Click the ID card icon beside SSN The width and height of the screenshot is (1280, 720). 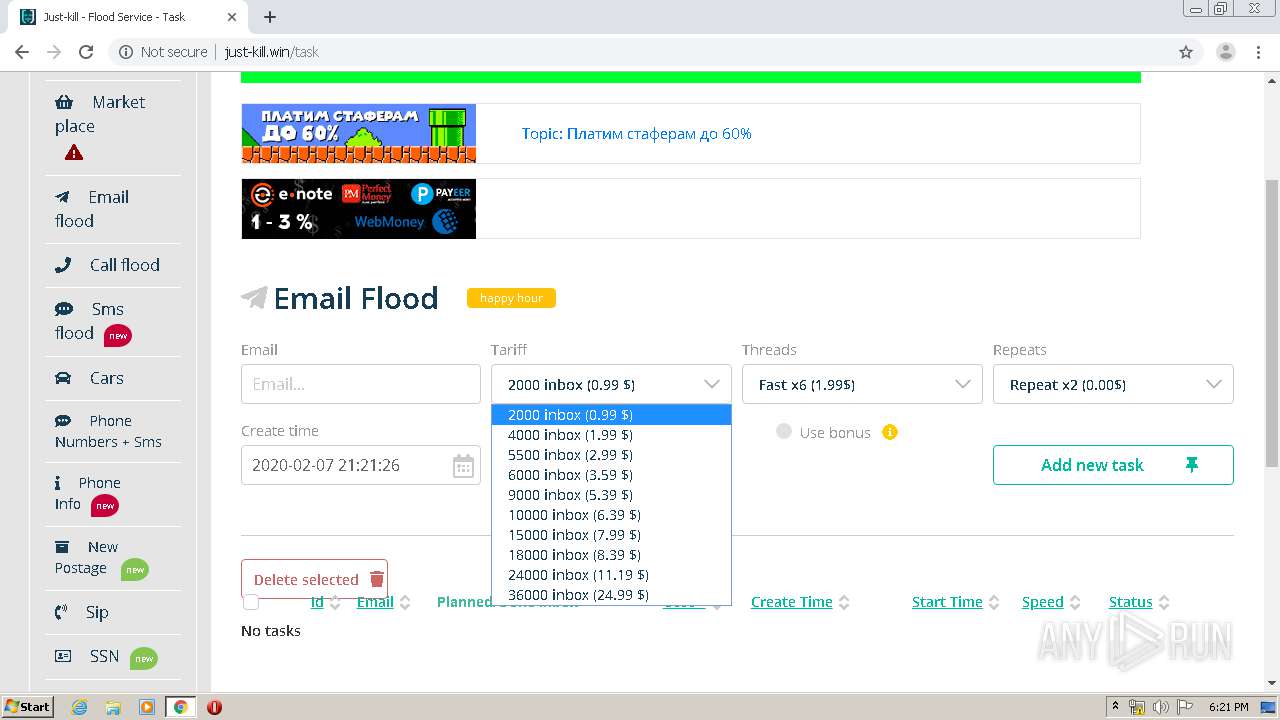pyautogui.click(x=63, y=656)
